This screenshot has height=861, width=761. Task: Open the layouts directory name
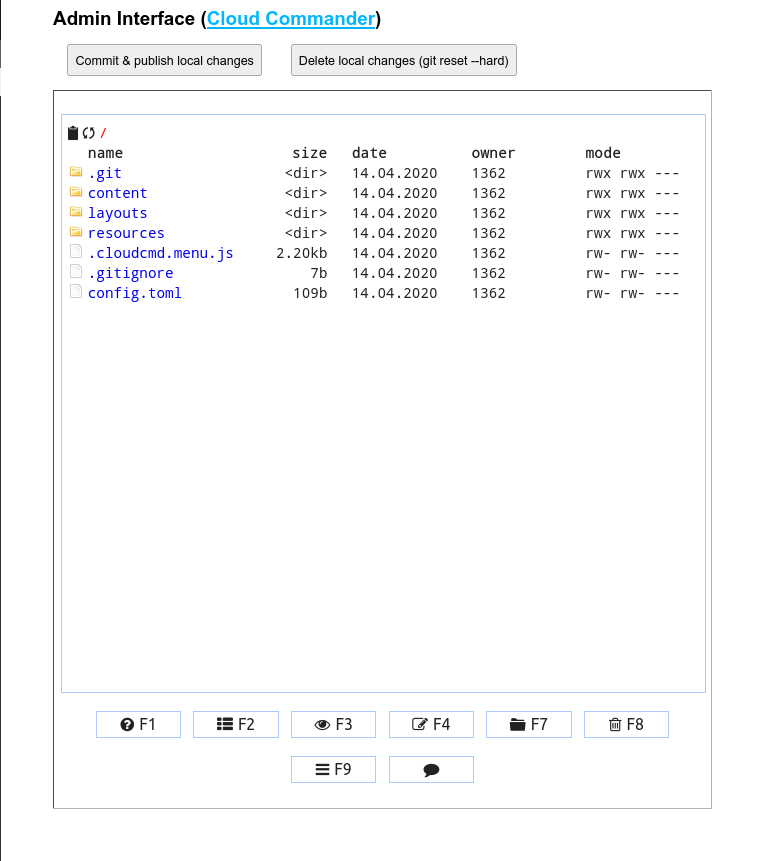pyautogui.click(x=117, y=213)
